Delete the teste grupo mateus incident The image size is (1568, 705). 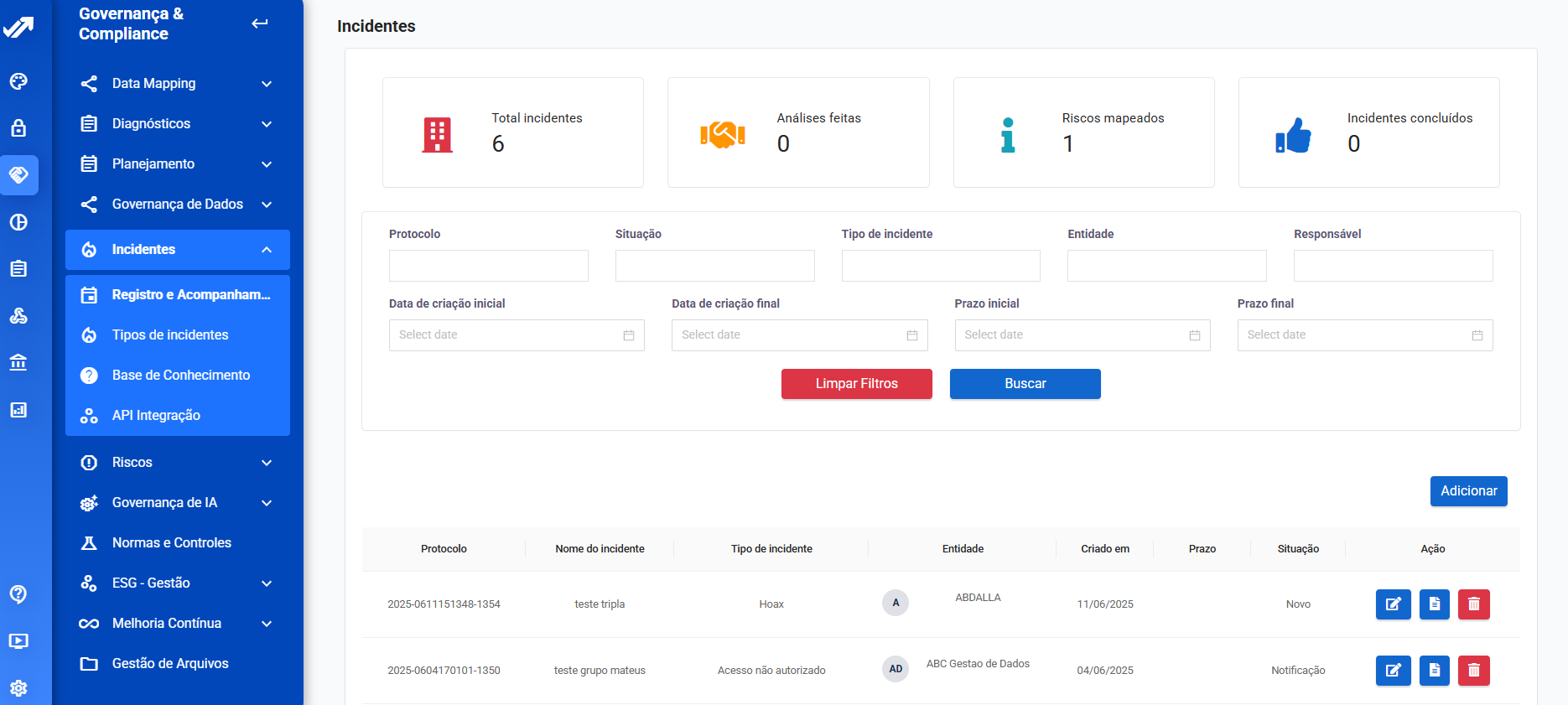coord(1473,671)
